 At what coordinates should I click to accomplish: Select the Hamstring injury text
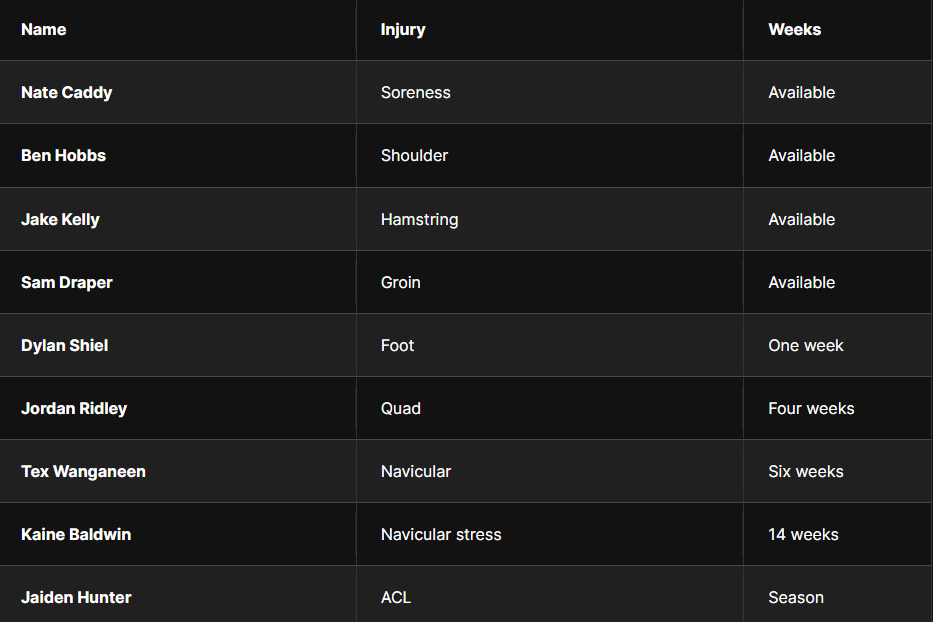point(419,220)
